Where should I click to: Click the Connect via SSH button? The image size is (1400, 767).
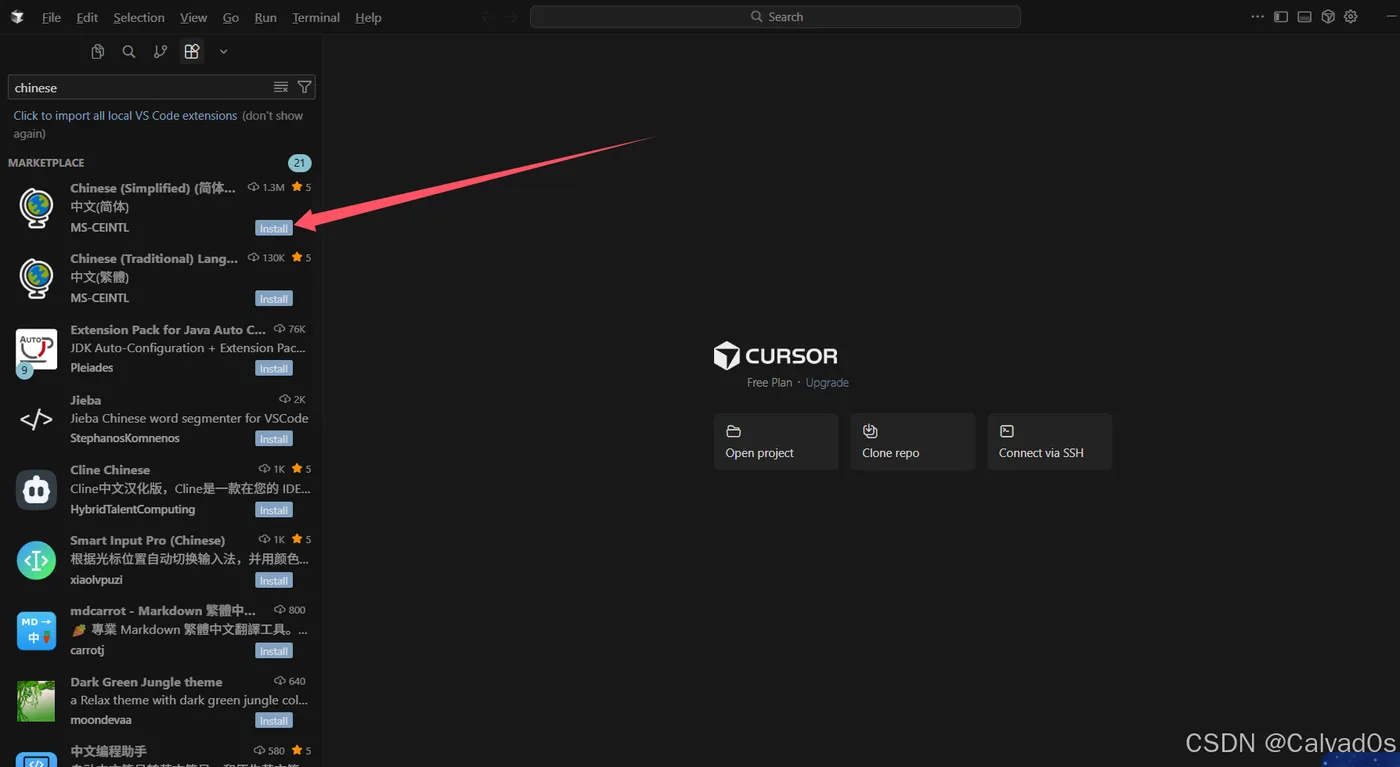coord(1050,441)
